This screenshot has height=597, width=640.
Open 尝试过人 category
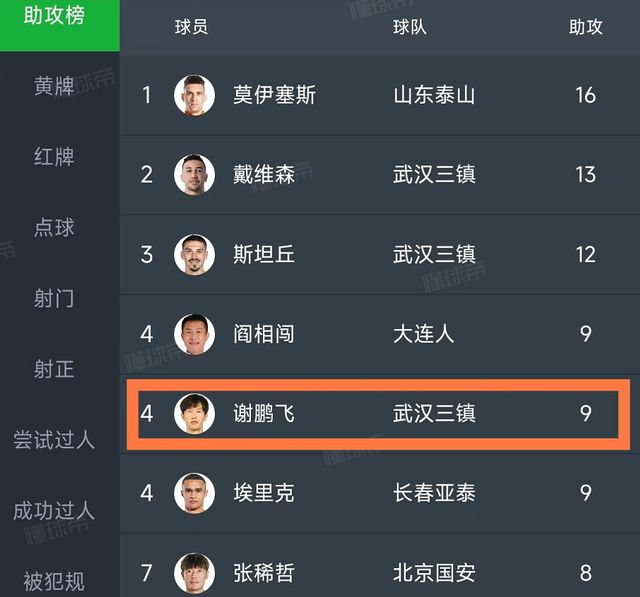pyautogui.click(x=54, y=440)
